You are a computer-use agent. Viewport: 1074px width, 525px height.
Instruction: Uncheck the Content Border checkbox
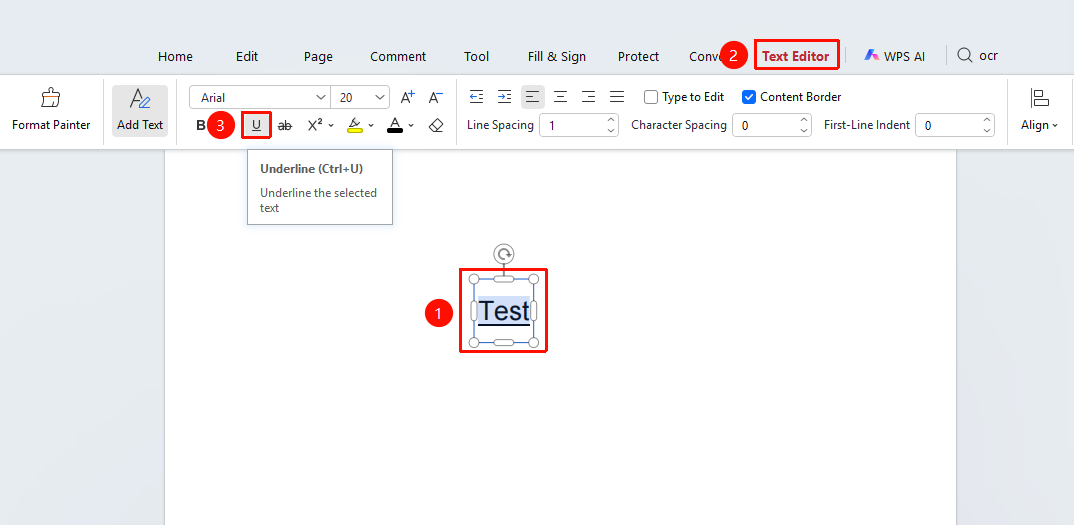tap(749, 97)
